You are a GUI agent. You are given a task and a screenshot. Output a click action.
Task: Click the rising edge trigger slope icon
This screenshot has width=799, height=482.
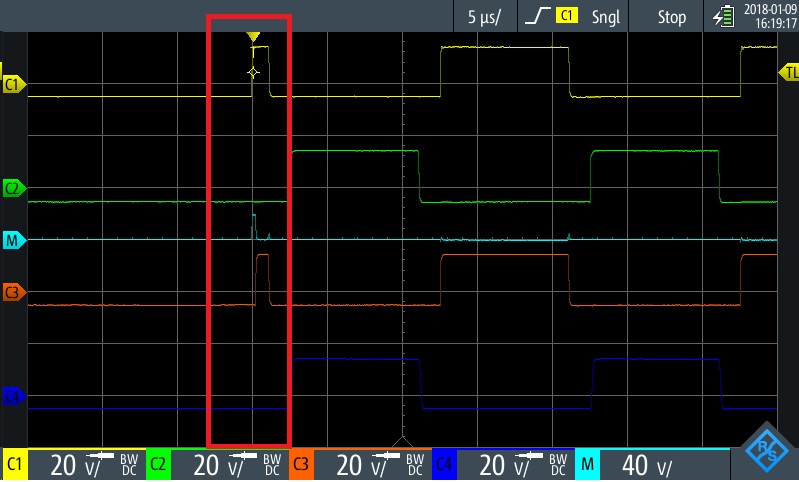point(538,16)
